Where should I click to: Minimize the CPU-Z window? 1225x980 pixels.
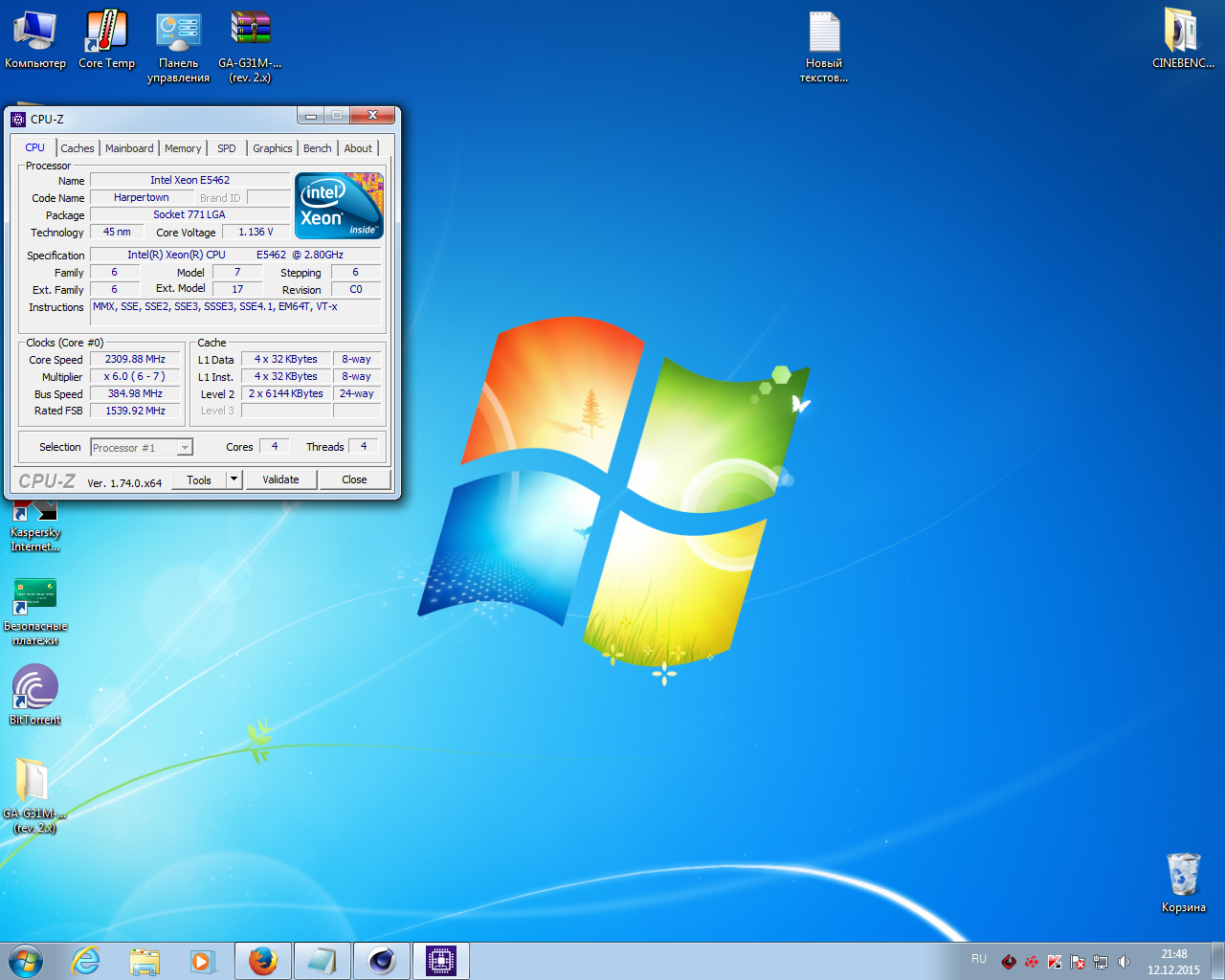point(310,116)
